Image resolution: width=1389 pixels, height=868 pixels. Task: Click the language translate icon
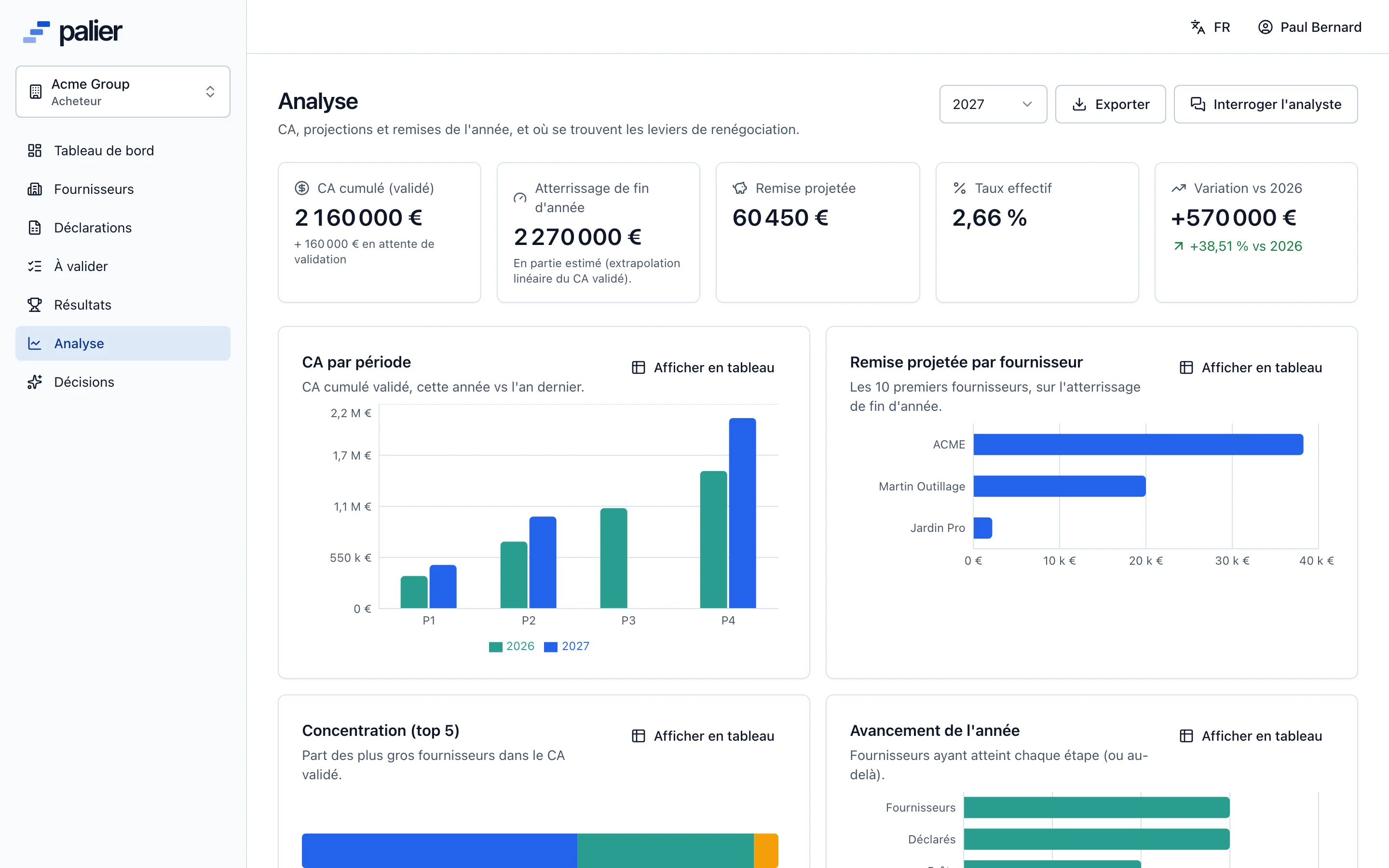pyautogui.click(x=1198, y=27)
